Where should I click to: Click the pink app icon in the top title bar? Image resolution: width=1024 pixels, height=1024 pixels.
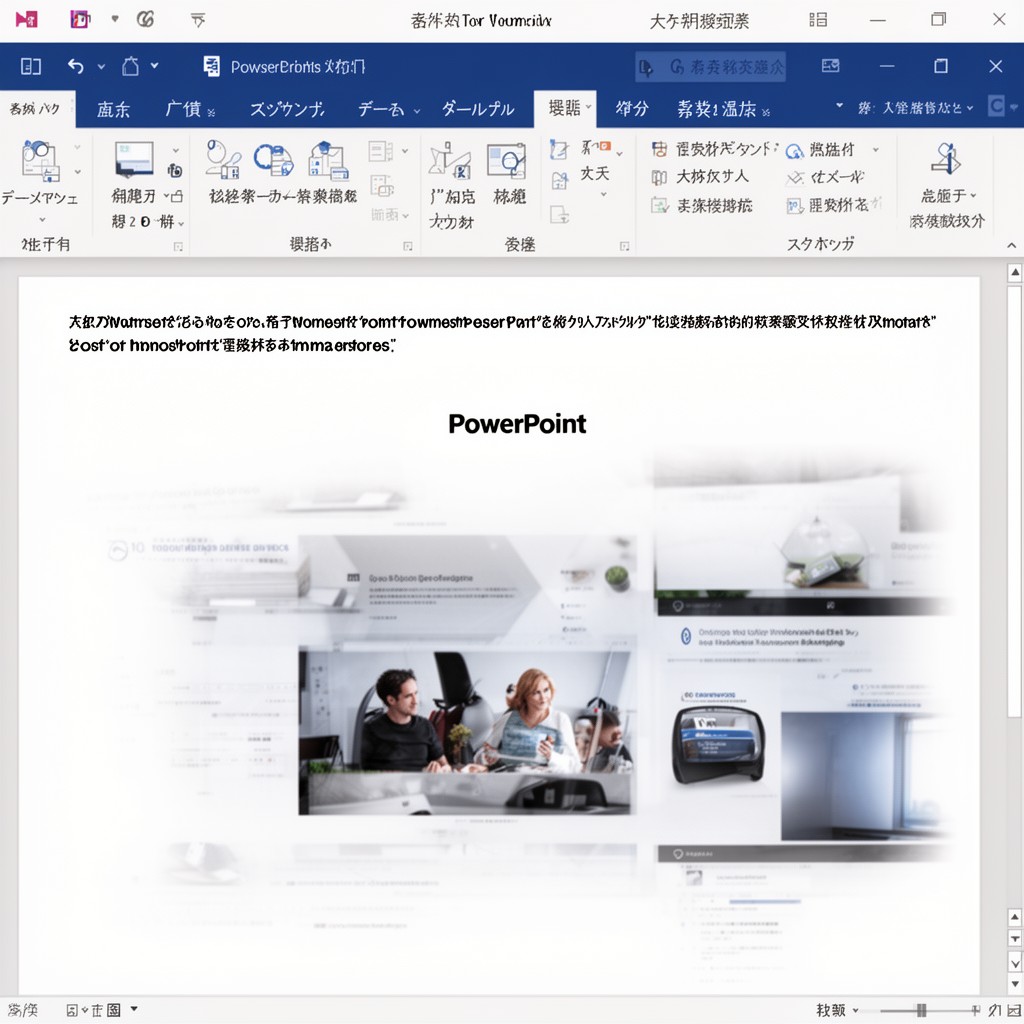pos(26,20)
